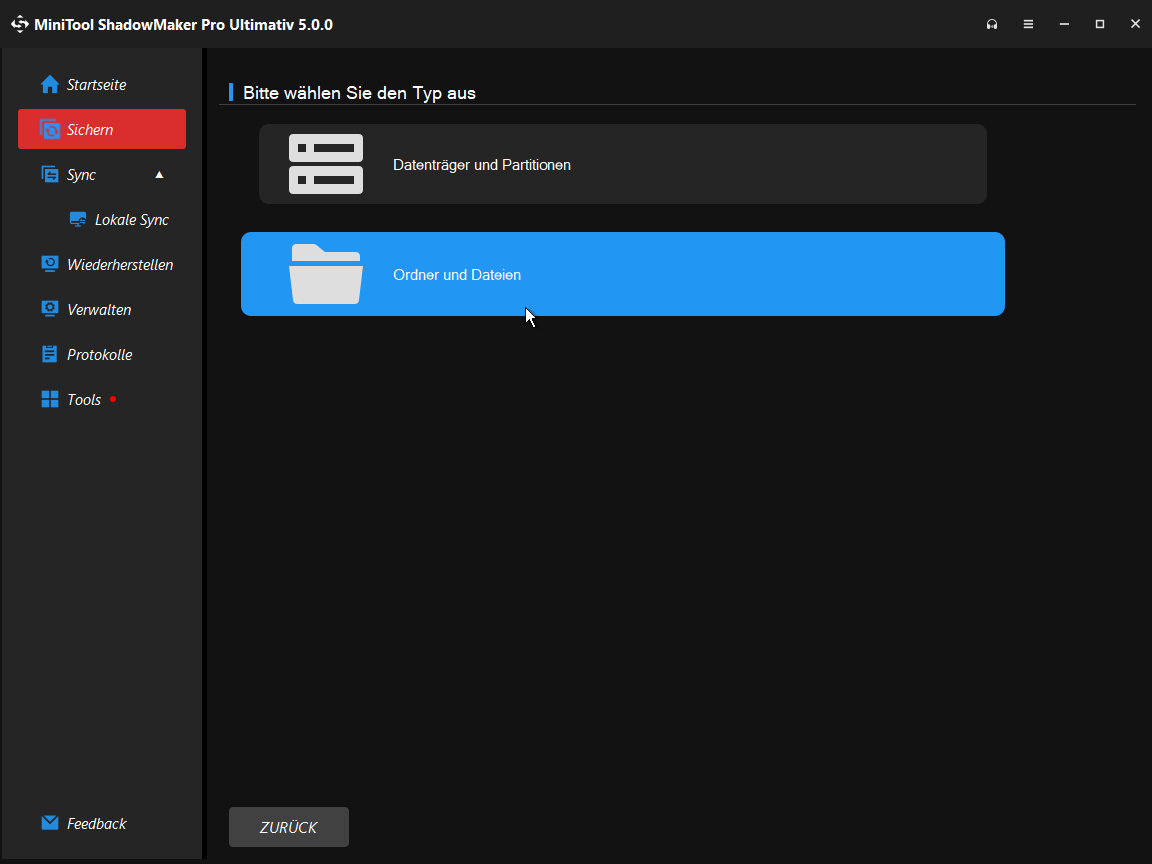
Task: Open the Sichern section
Action: click(101, 129)
